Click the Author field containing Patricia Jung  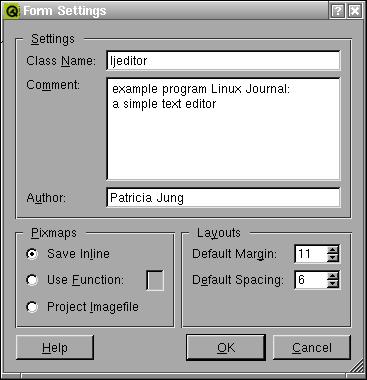pos(223,198)
